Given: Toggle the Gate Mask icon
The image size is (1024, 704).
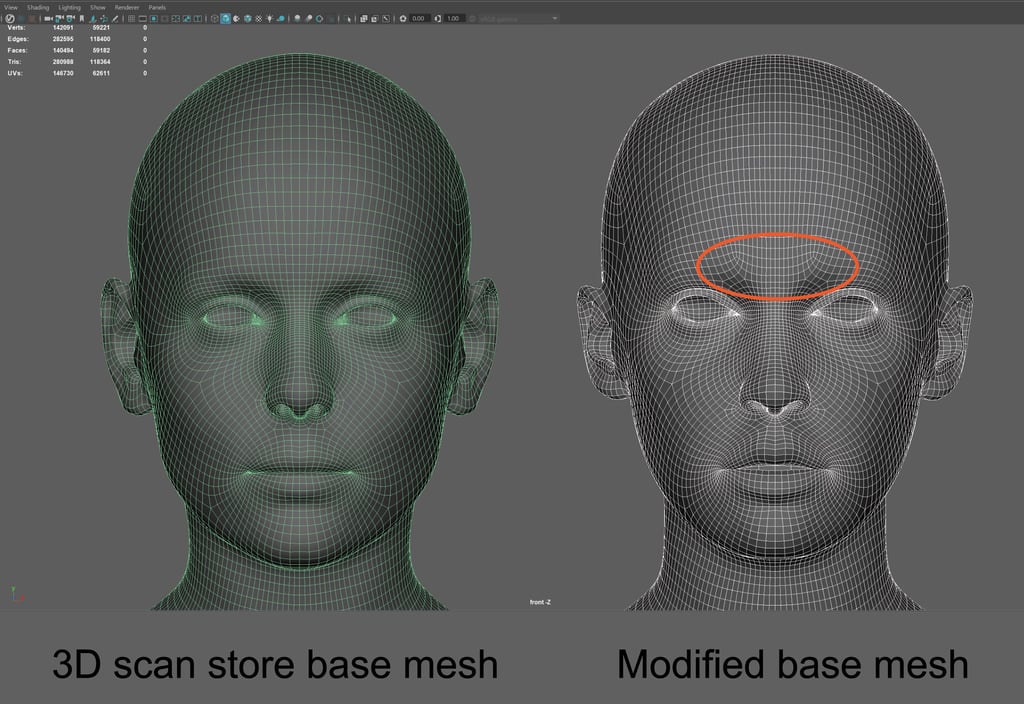Looking at the screenshot, I should 165,18.
